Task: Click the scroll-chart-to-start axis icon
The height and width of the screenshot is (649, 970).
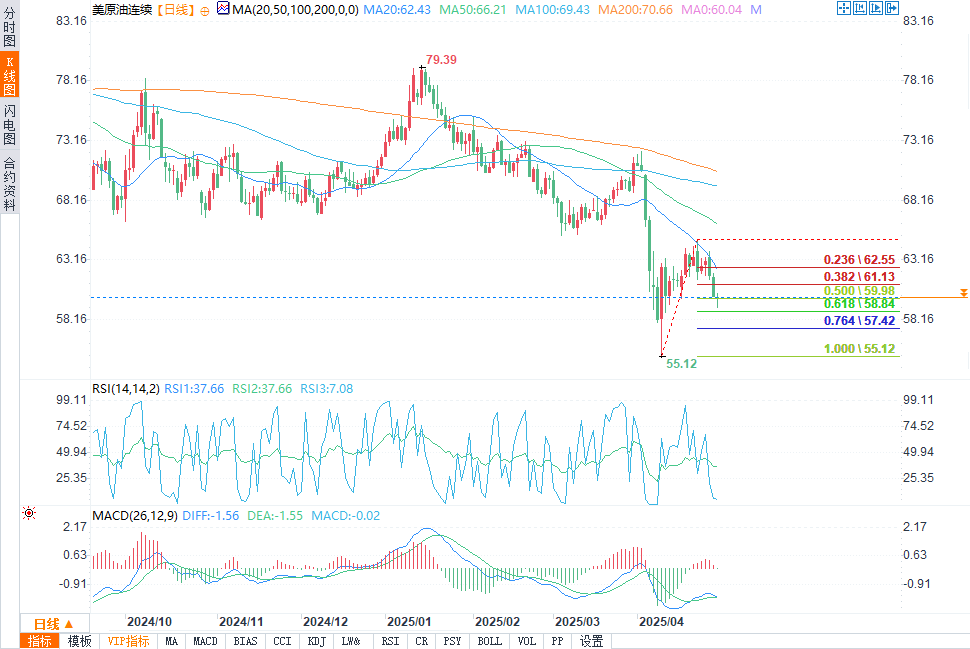Action: (860, 8)
